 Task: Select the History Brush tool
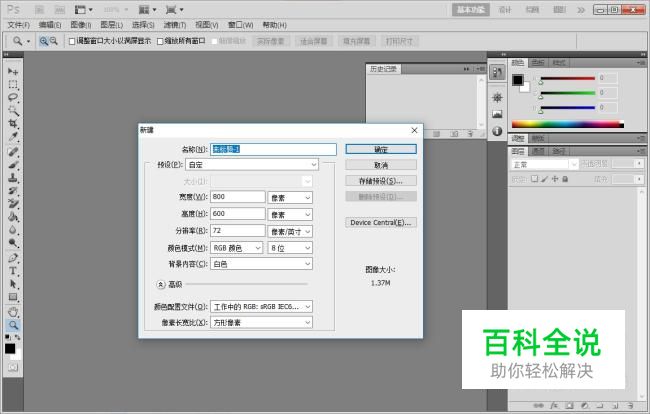click(x=13, y=191)
